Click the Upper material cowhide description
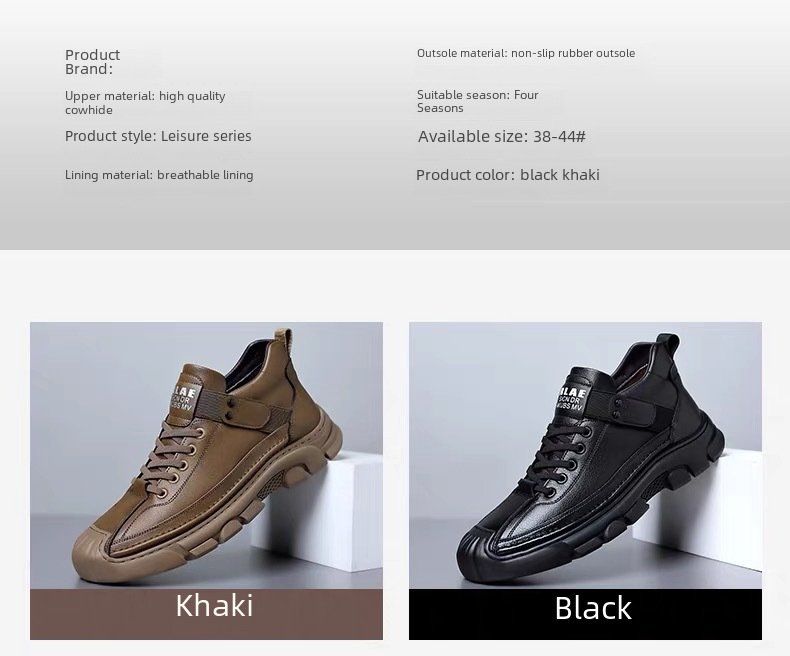The width and height of the screenshot is (790, 656). click(145, 103)
